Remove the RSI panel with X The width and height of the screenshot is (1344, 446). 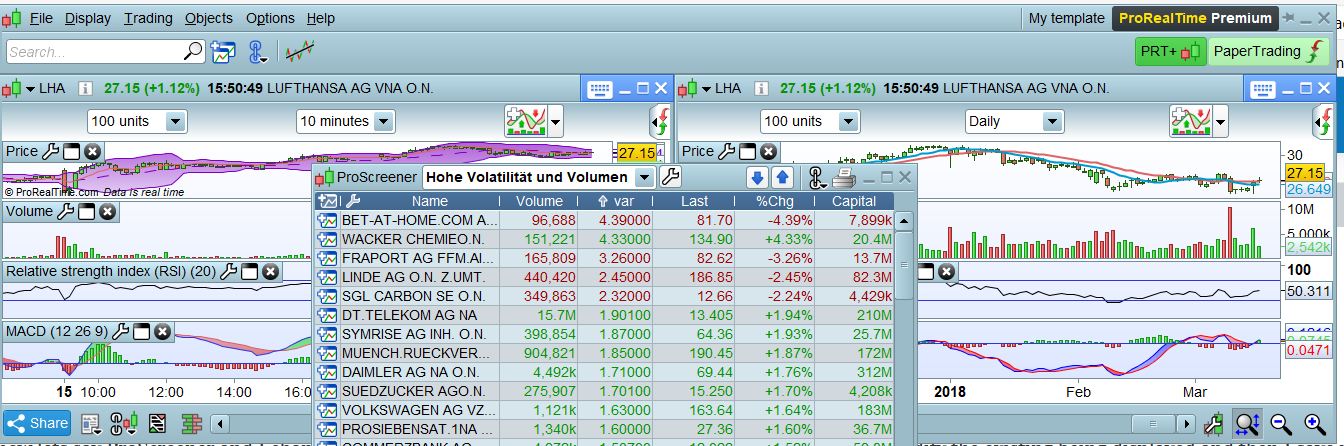click(x=269, y=271)
